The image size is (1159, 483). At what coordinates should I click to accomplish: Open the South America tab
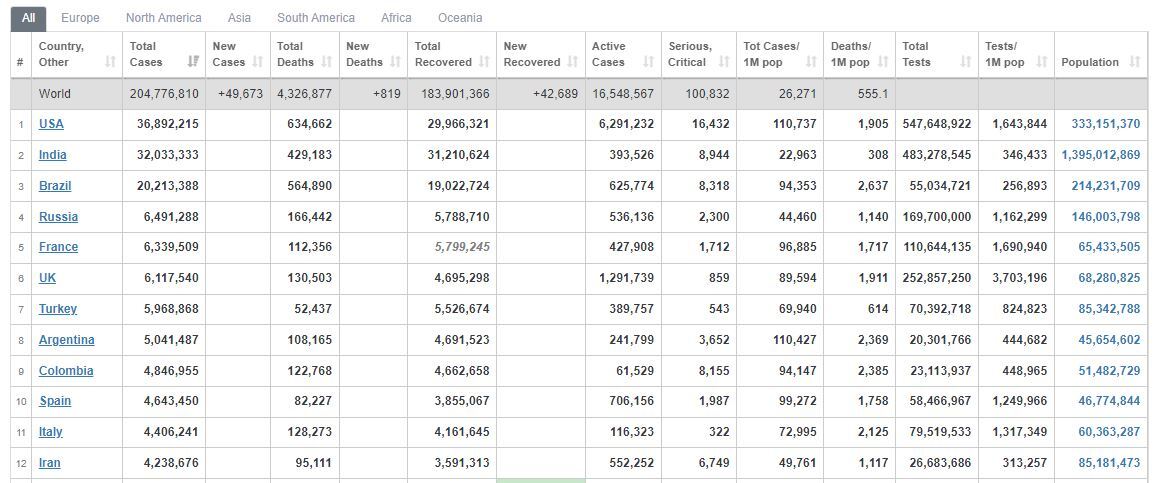pyautogui.click(x=316, y=18)
